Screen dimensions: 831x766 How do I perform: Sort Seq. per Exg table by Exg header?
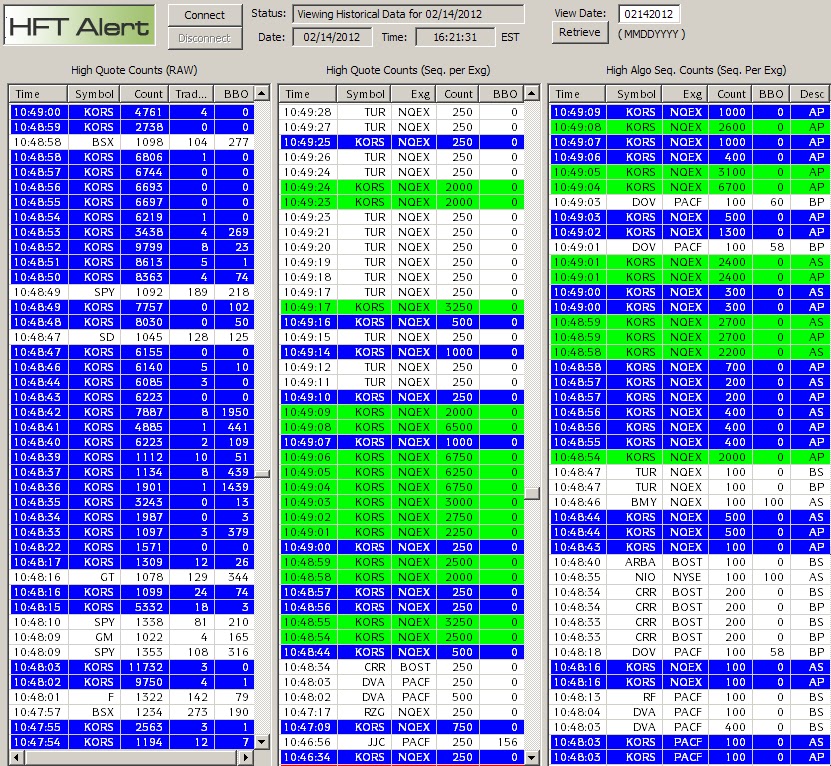coord(414,94)
